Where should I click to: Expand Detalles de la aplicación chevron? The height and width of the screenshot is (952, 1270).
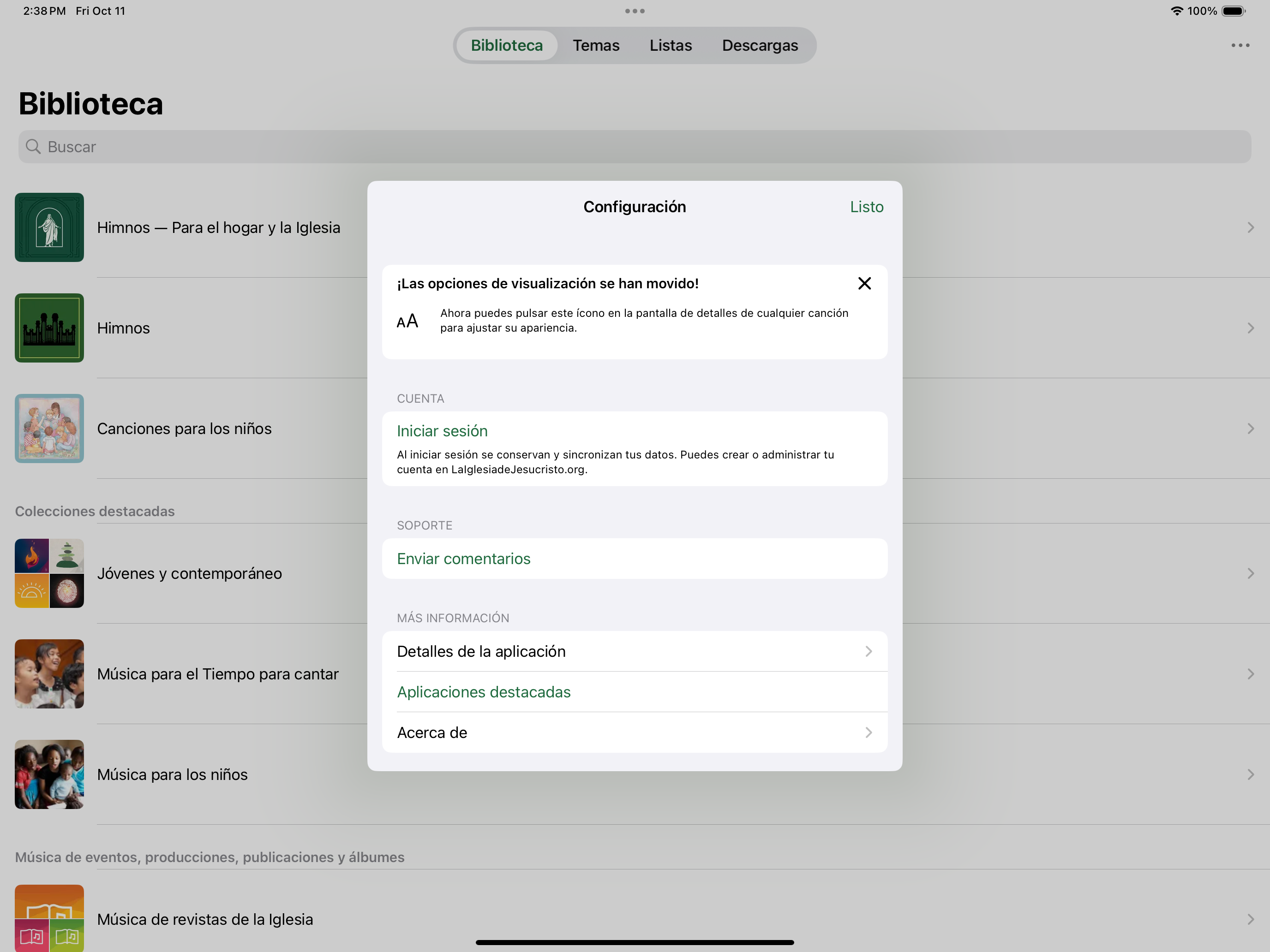[868, 651]
